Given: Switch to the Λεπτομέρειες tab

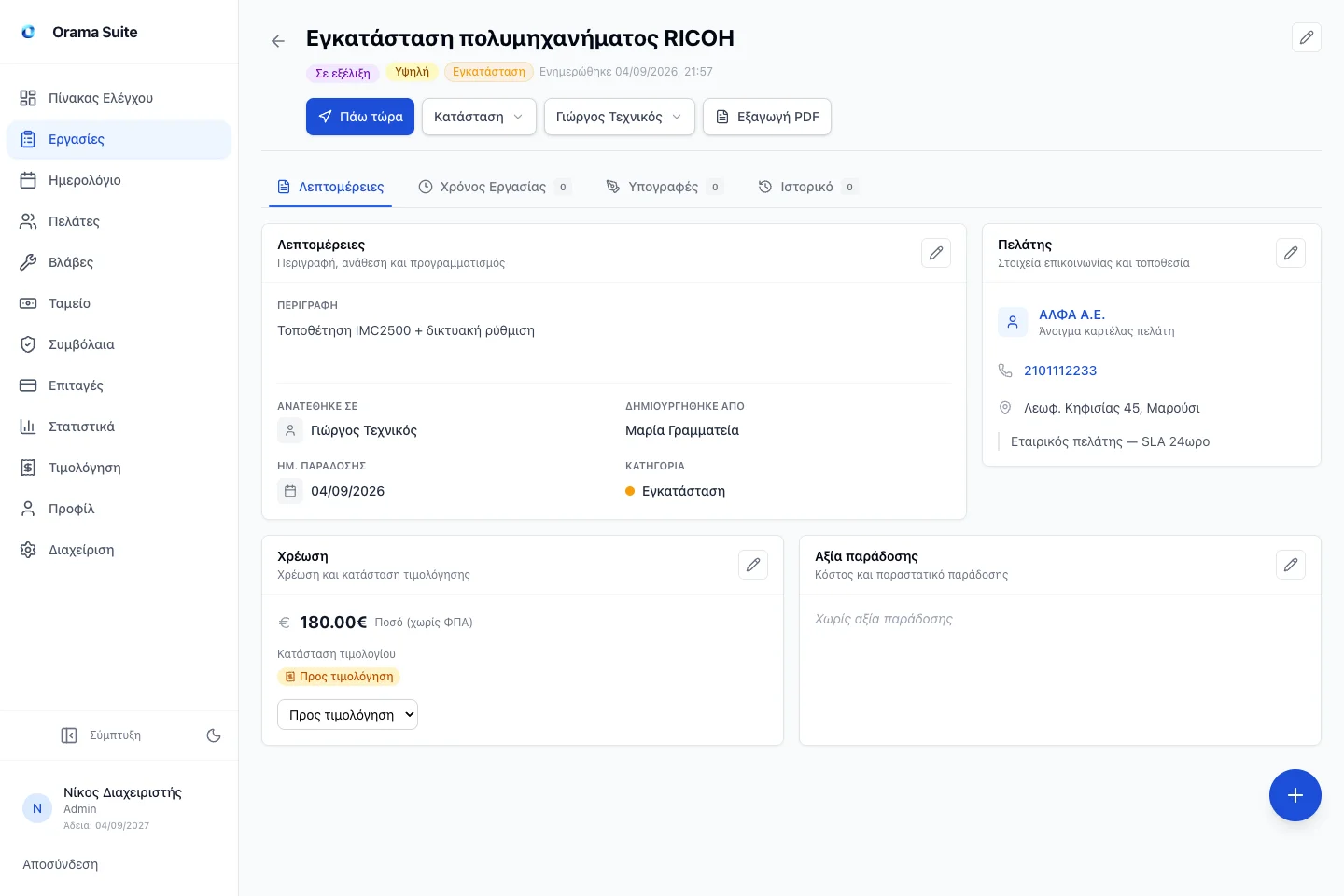Looking at the screenshot, I should coord(330,187).
